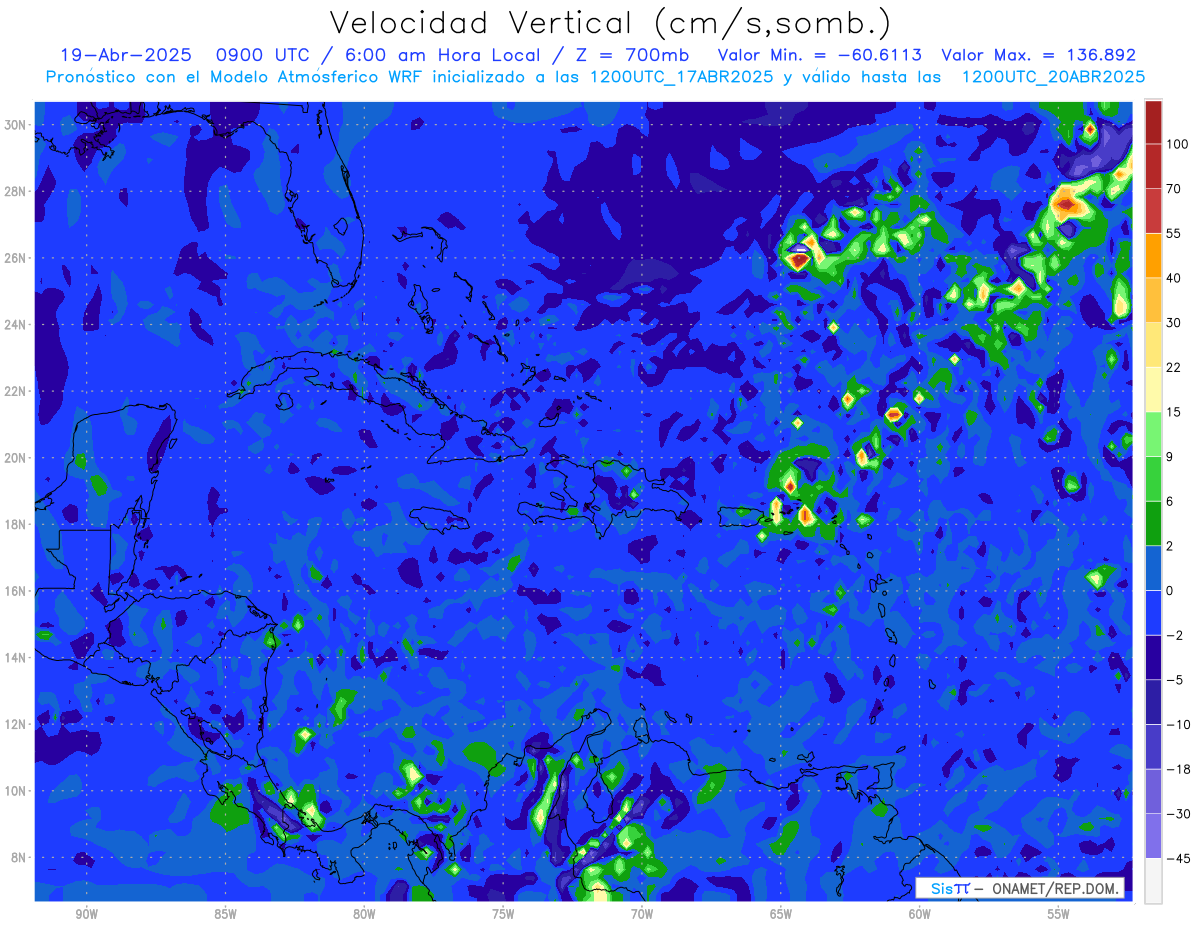Click the colorbar value '15'

[x=1174, y=412]
